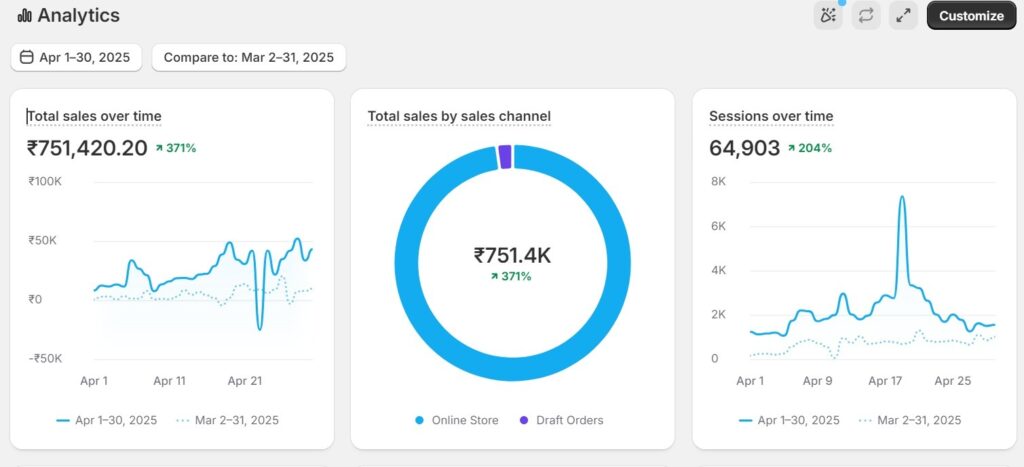The width and height of the screenshot is (1024, 467).
Task: Open Total sales by sales channel report
Action: tap(459, 116)
